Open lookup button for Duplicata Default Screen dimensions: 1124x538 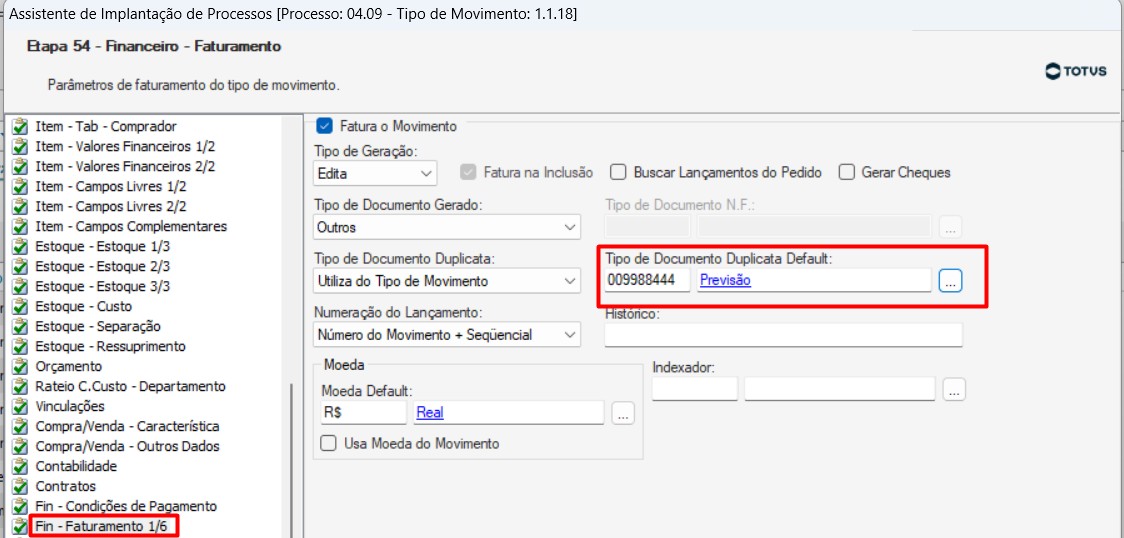click(951, 282)
